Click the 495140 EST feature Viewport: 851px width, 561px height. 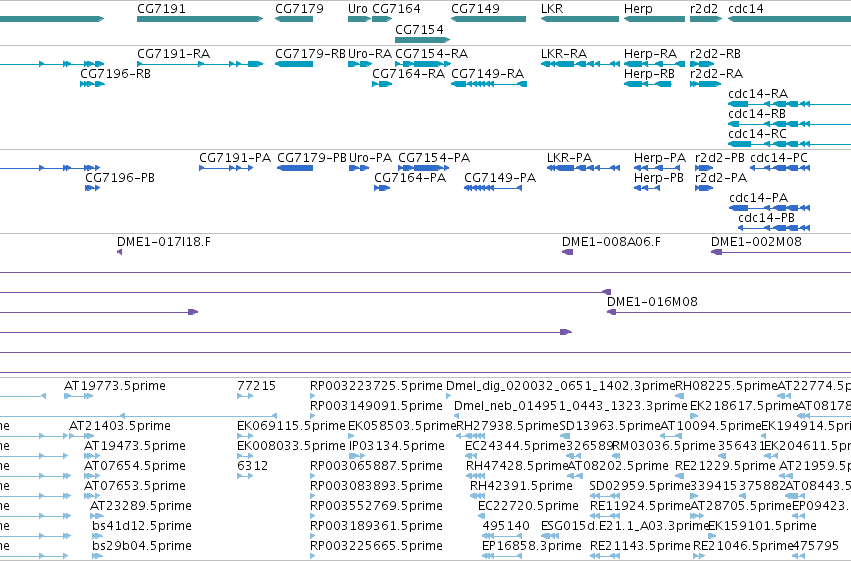(x=502, y=537)
